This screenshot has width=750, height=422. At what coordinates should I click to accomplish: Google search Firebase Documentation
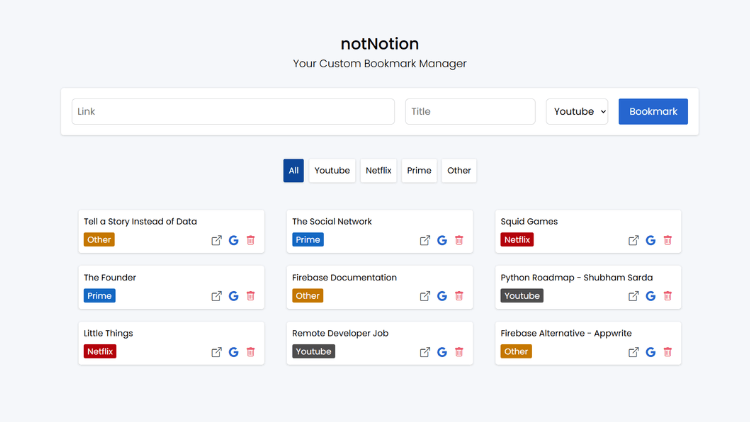[x=442, y=296]
